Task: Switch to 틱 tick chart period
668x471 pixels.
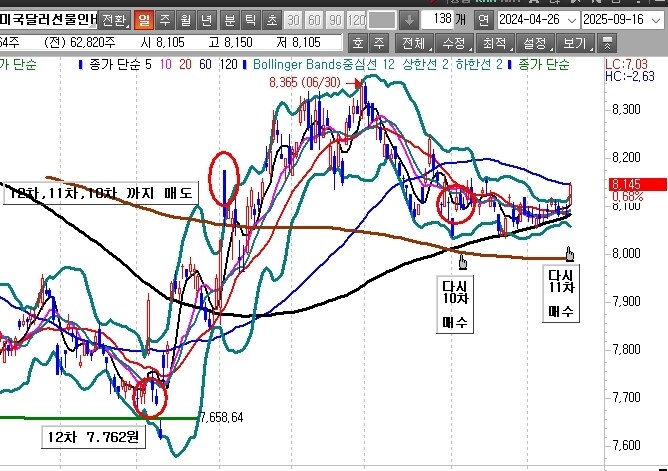Action: 250,20
